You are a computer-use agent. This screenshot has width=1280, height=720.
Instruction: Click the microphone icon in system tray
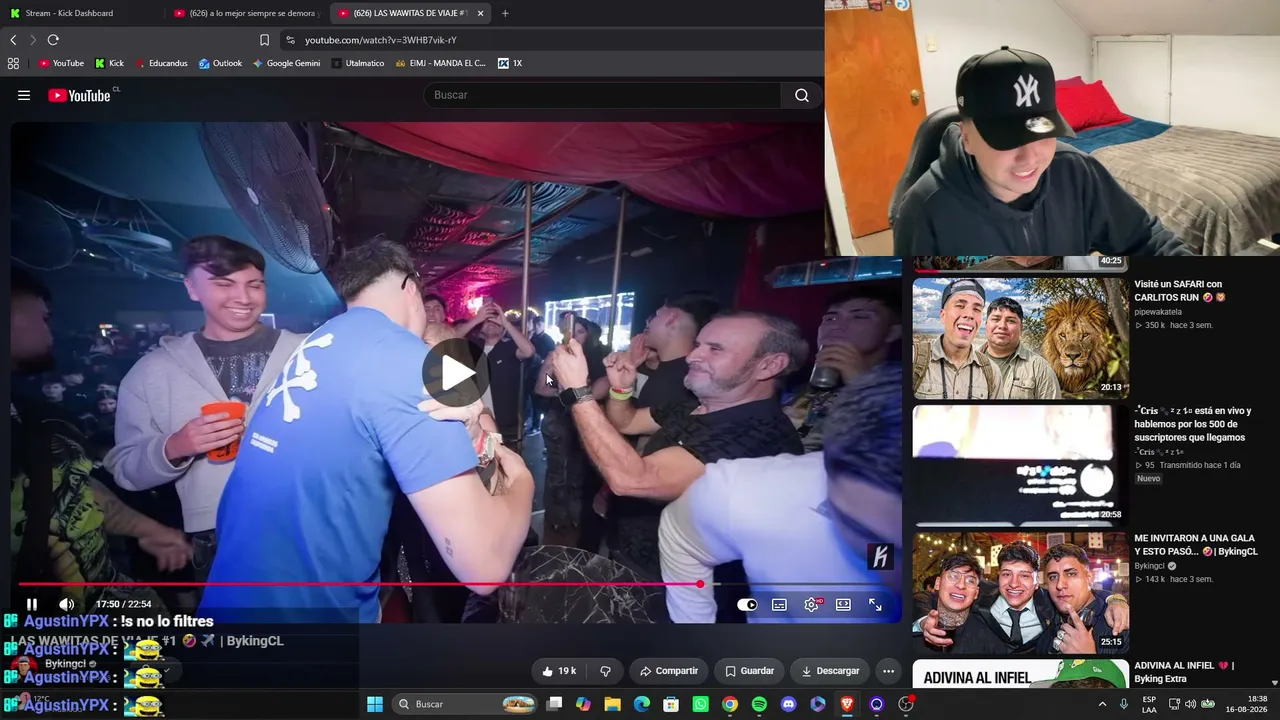[x=1124, y=704]
